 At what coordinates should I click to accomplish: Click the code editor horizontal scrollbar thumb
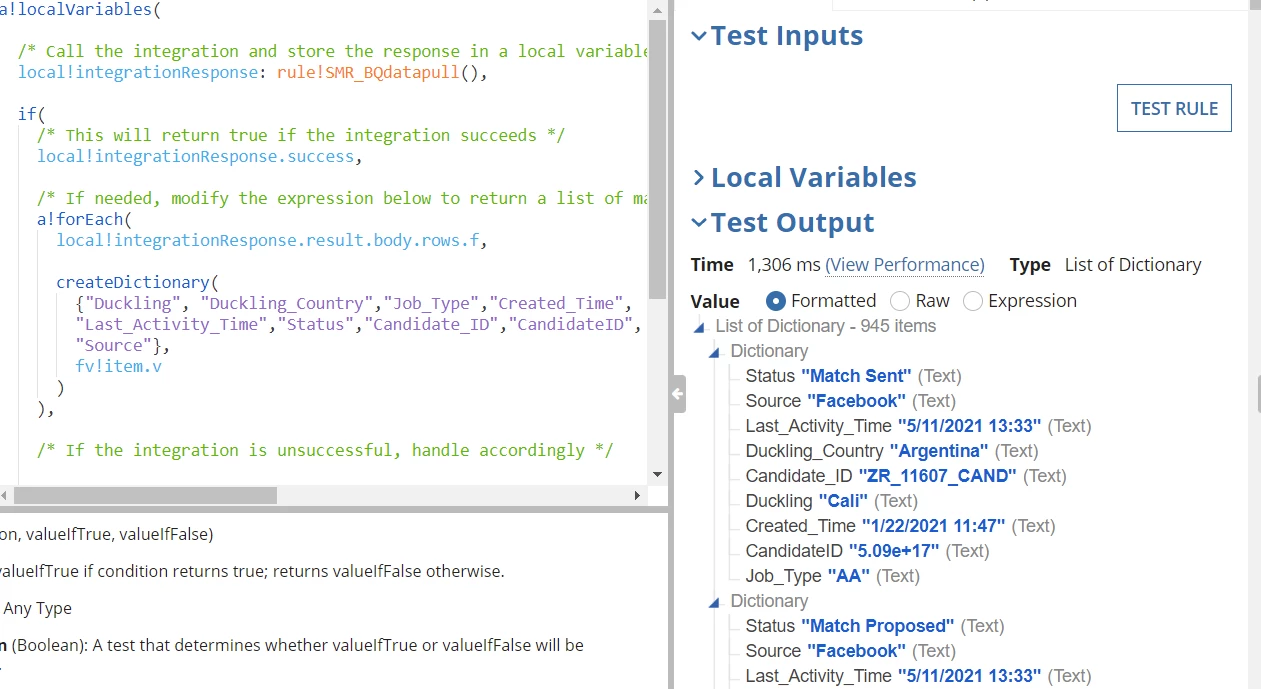click(145, 495)
